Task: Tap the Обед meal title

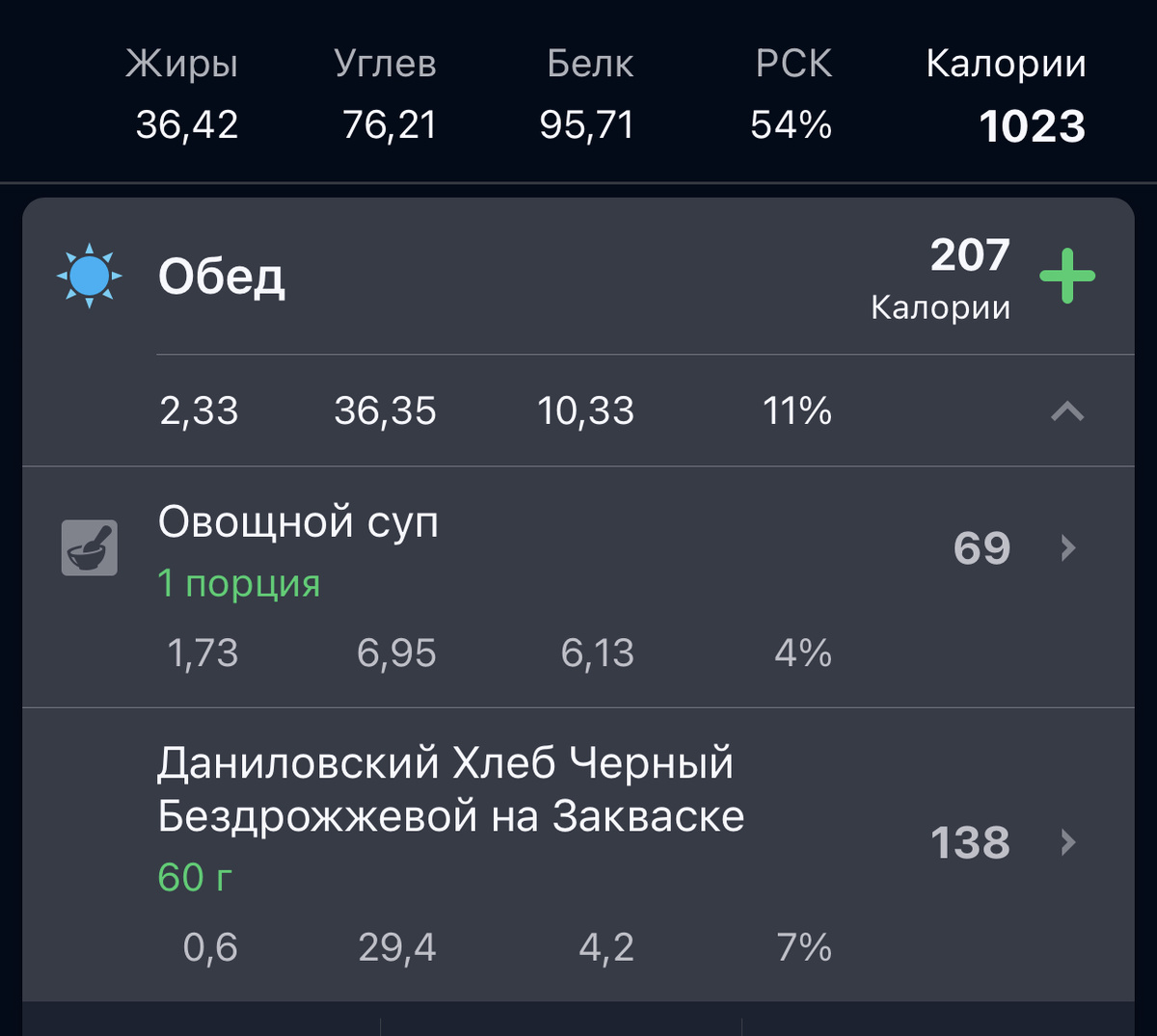Action: pyautogui.click(x=224, y=277)
